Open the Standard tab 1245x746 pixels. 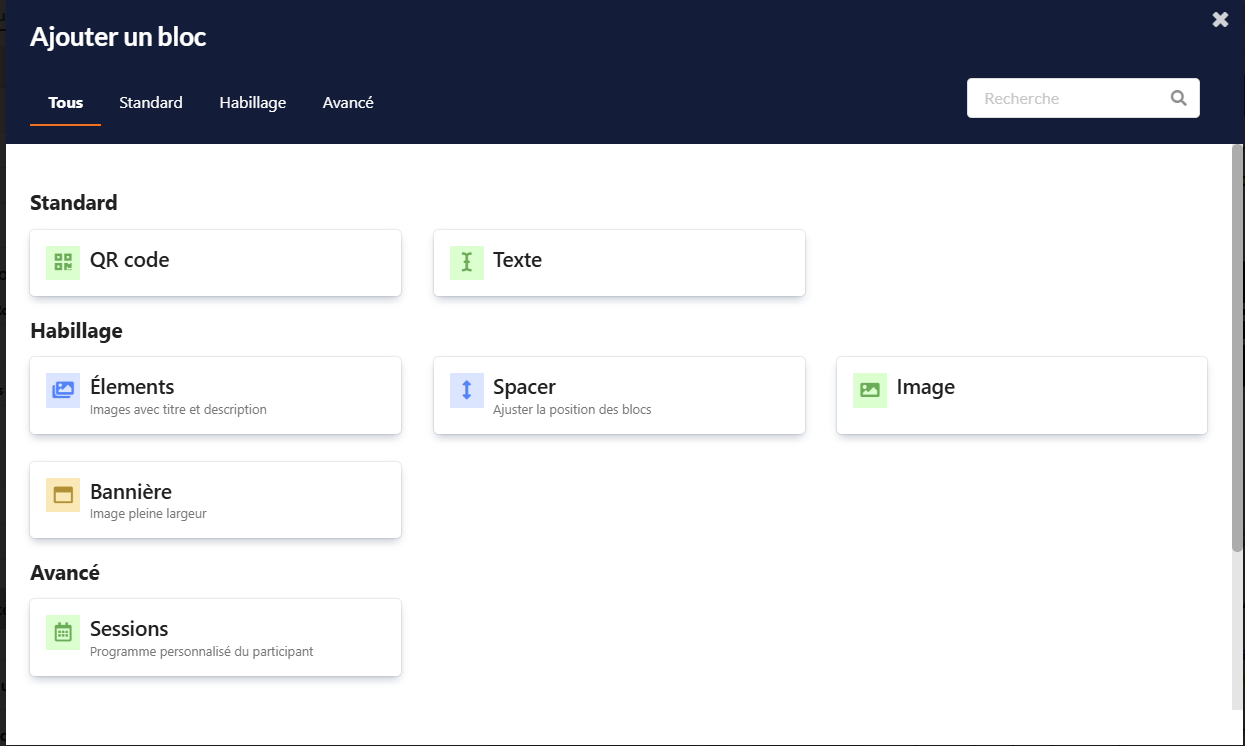pyautogui.click(x=151, y=103)
